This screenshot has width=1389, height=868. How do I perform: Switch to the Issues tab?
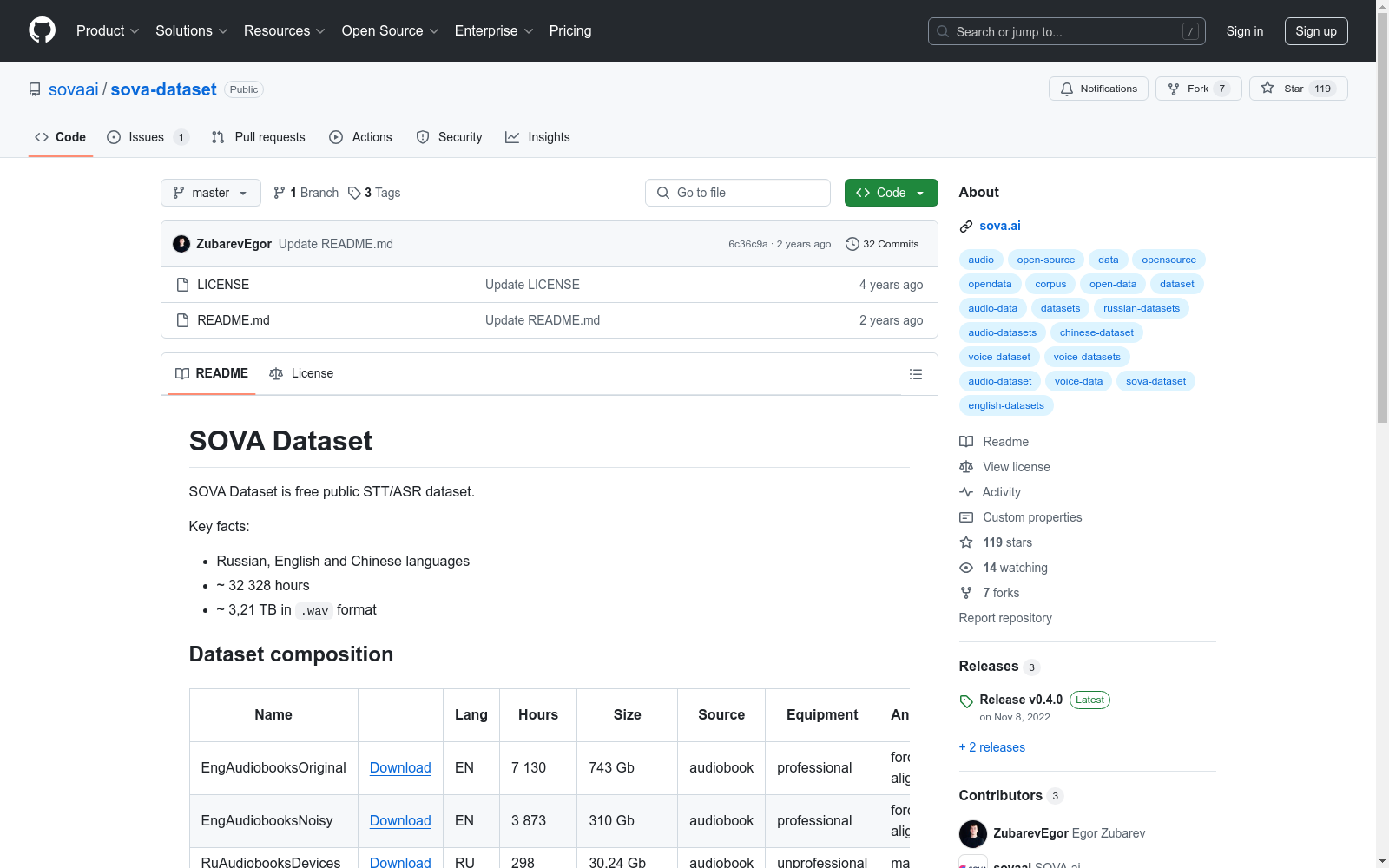pos(148,137)
